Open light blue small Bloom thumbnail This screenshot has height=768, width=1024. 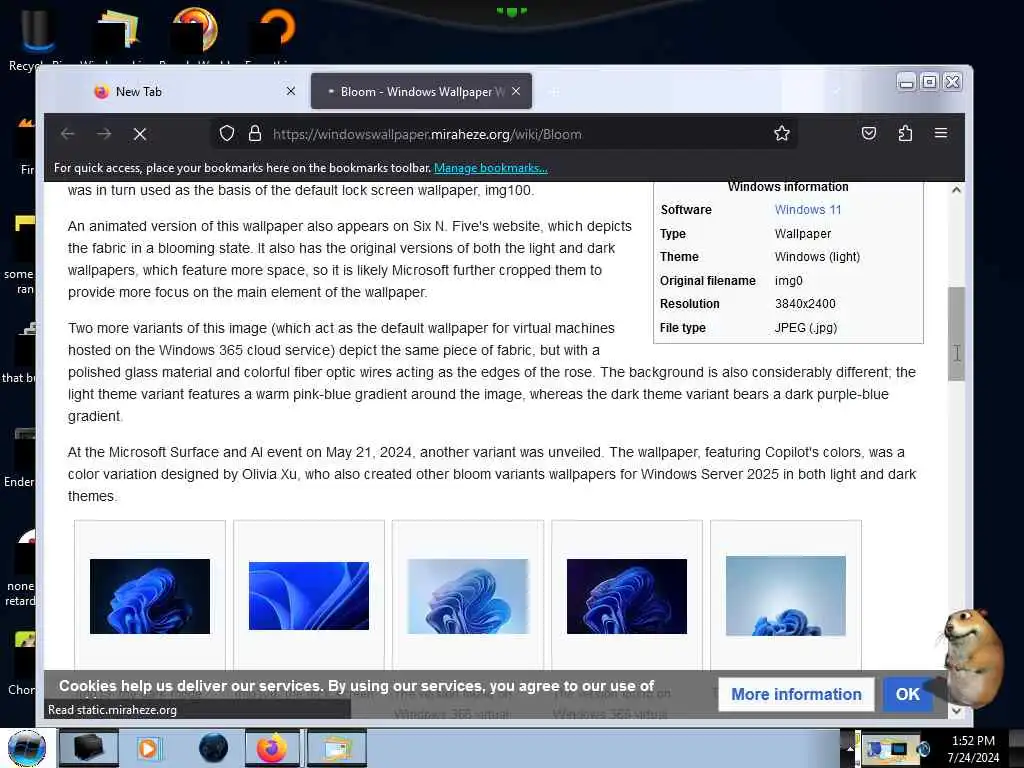pos(786,596)
